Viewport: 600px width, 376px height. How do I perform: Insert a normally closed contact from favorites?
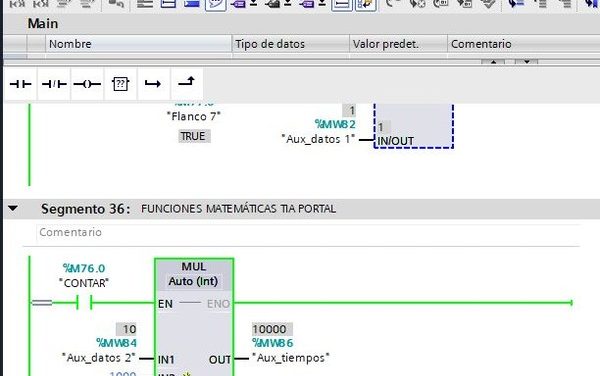pos(54,84)
